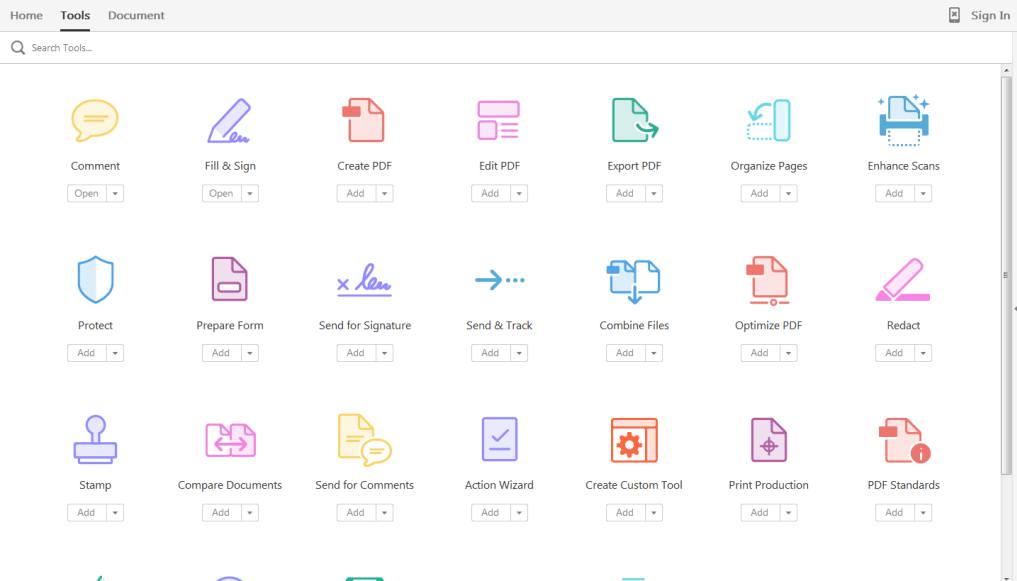Expand the Comment Open dropdown arrow
Screen dimensions: 1017x581
click(115, 193)
